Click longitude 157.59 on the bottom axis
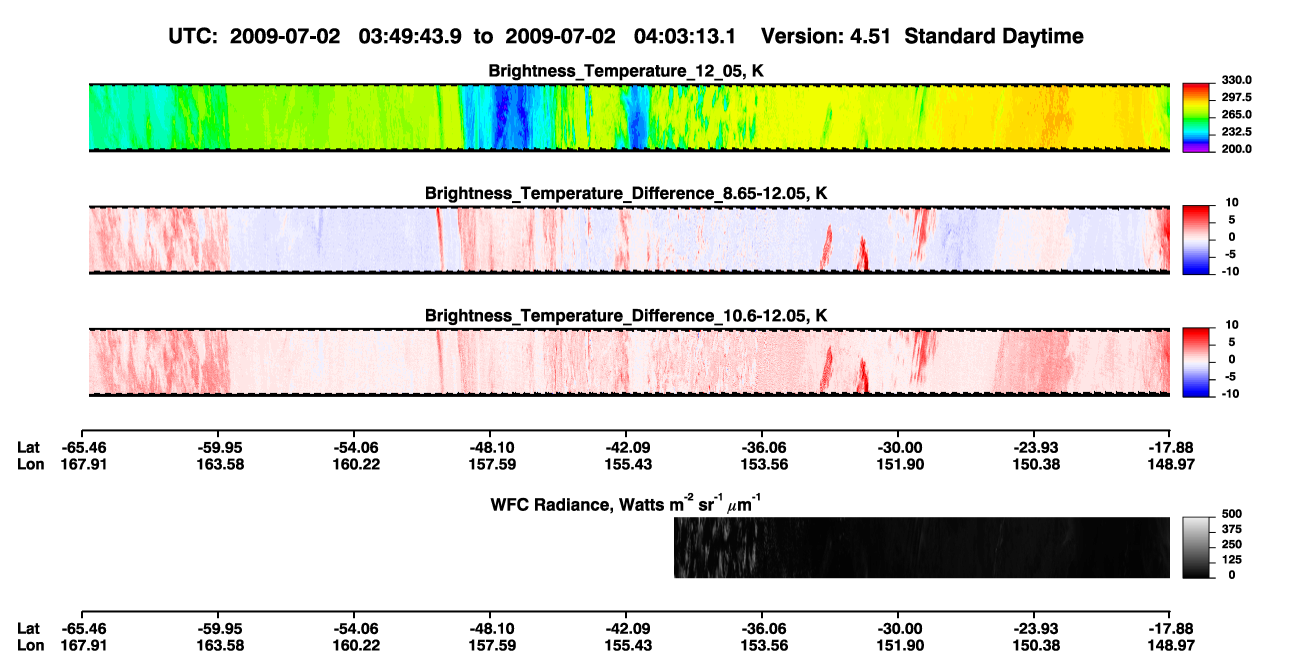Image resolution: width=1300 pixels, height=667 pixels. click(x=490, y=645)
